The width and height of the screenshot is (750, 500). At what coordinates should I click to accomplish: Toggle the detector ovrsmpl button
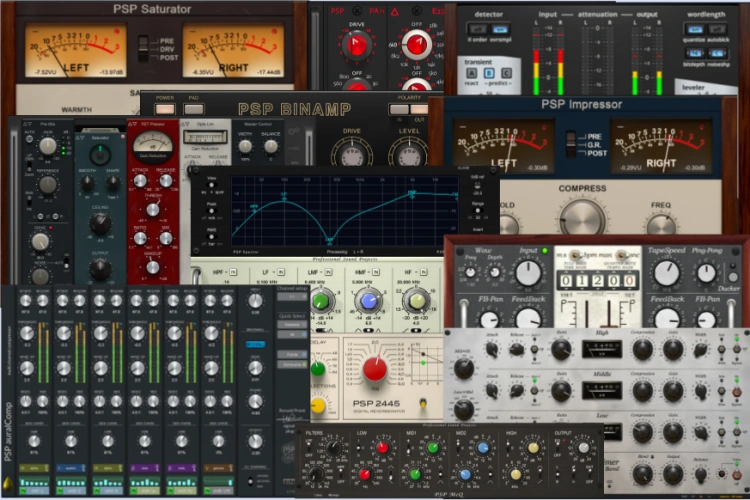500,29
